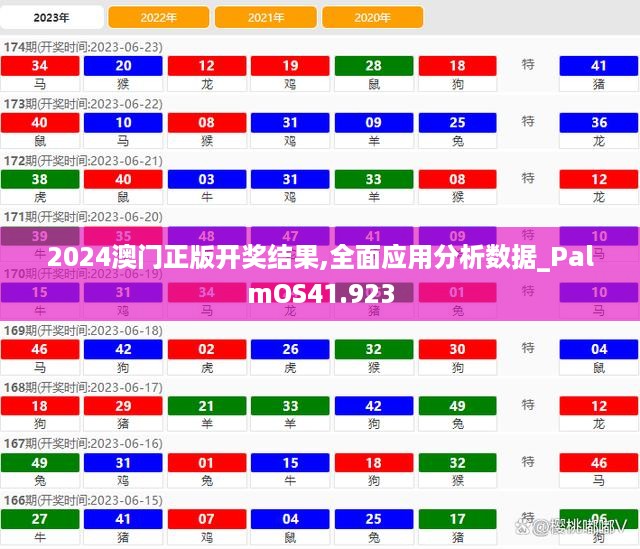Image resolution: width=640 pixels, height=549 pixels.
Task: Select green ball 49 in the 168期 row
Action: pos(458,406)
